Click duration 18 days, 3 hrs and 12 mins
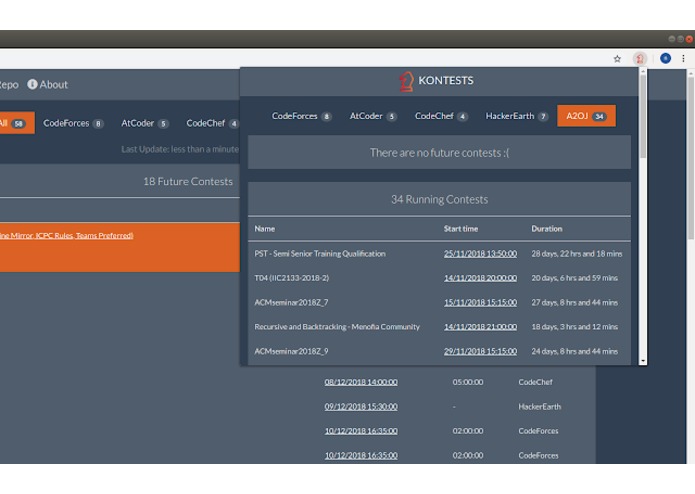This screenshot has height=494, width=695. [574, 327]
